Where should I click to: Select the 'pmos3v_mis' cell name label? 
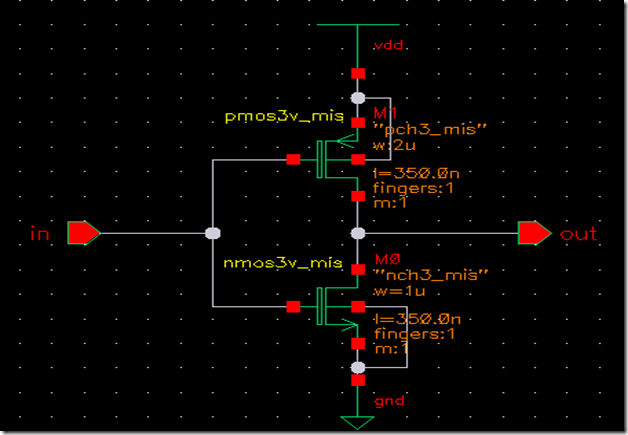pos(284,117)
